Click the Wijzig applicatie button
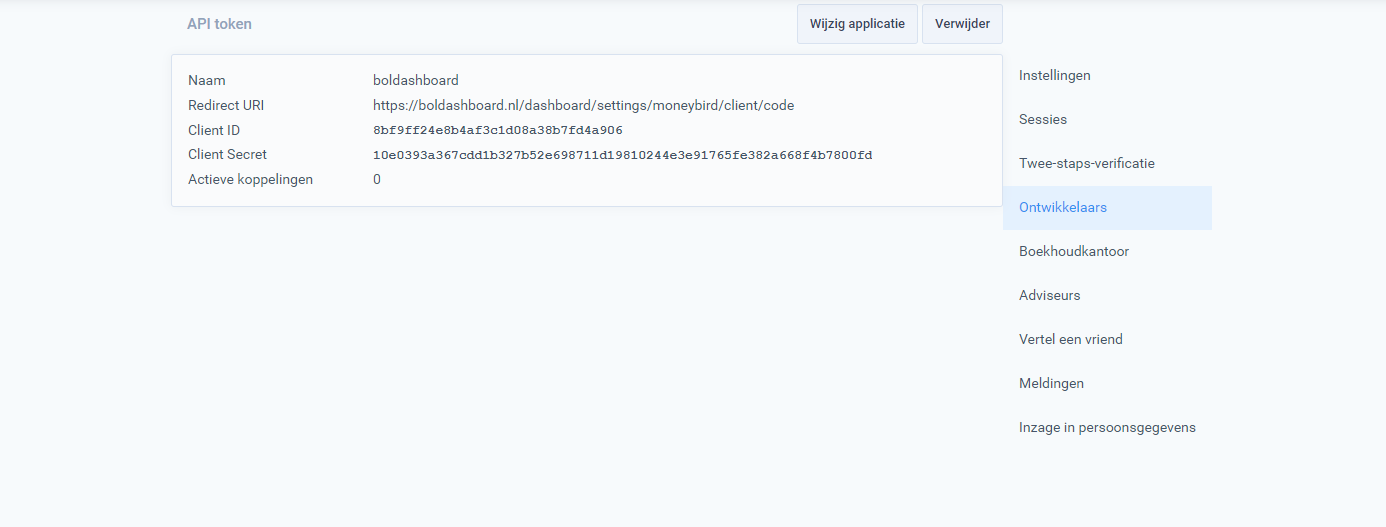 tap(857, 24)
